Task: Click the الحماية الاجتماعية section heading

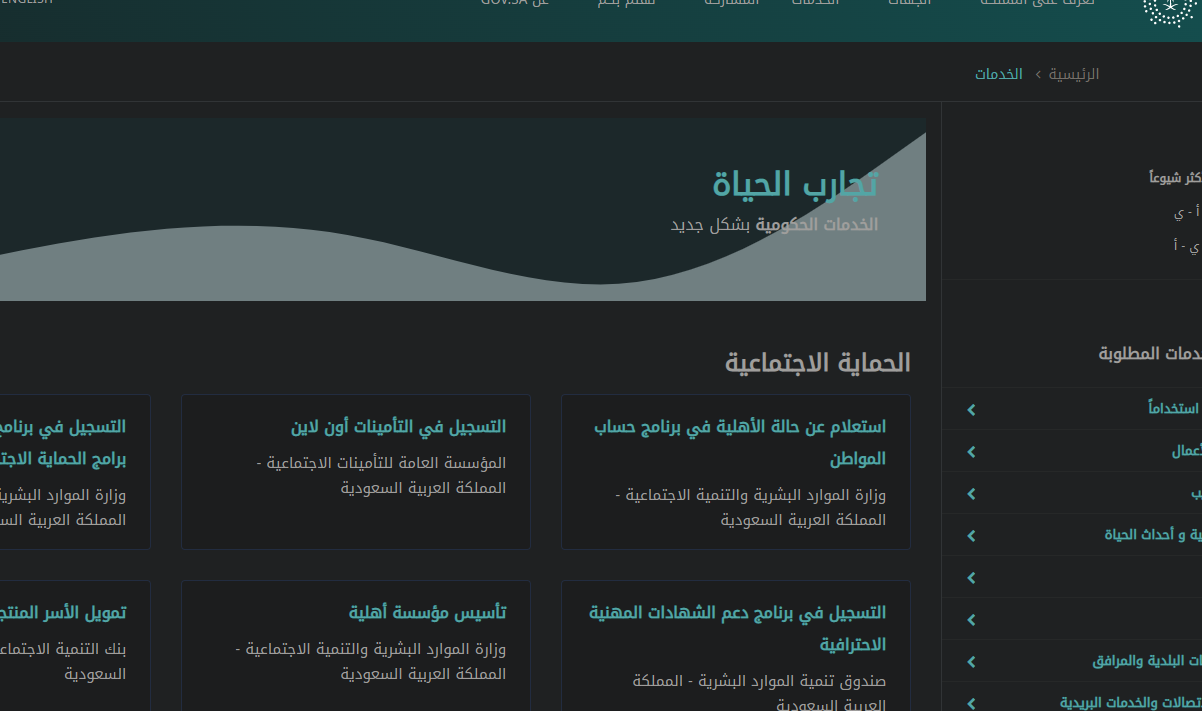Action: point(818,363)
